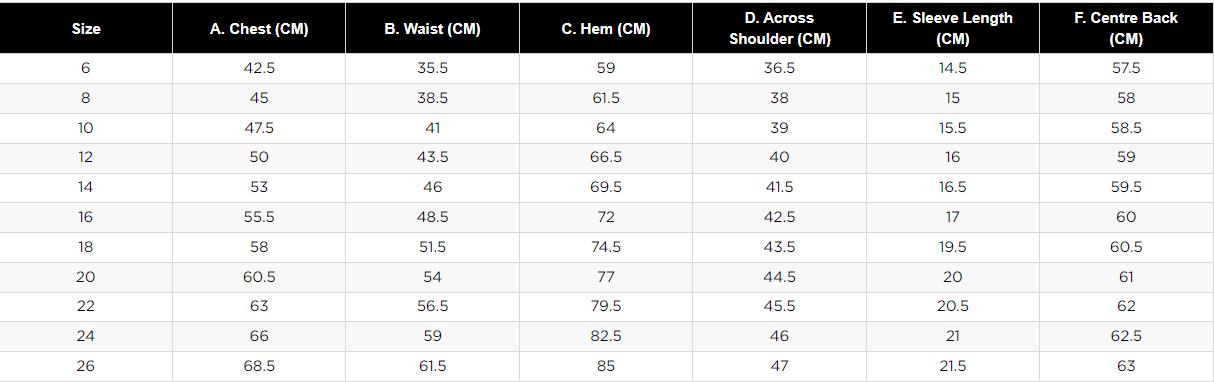Click D. Across Shoulder (CM) header

click(x=780, y=29)
